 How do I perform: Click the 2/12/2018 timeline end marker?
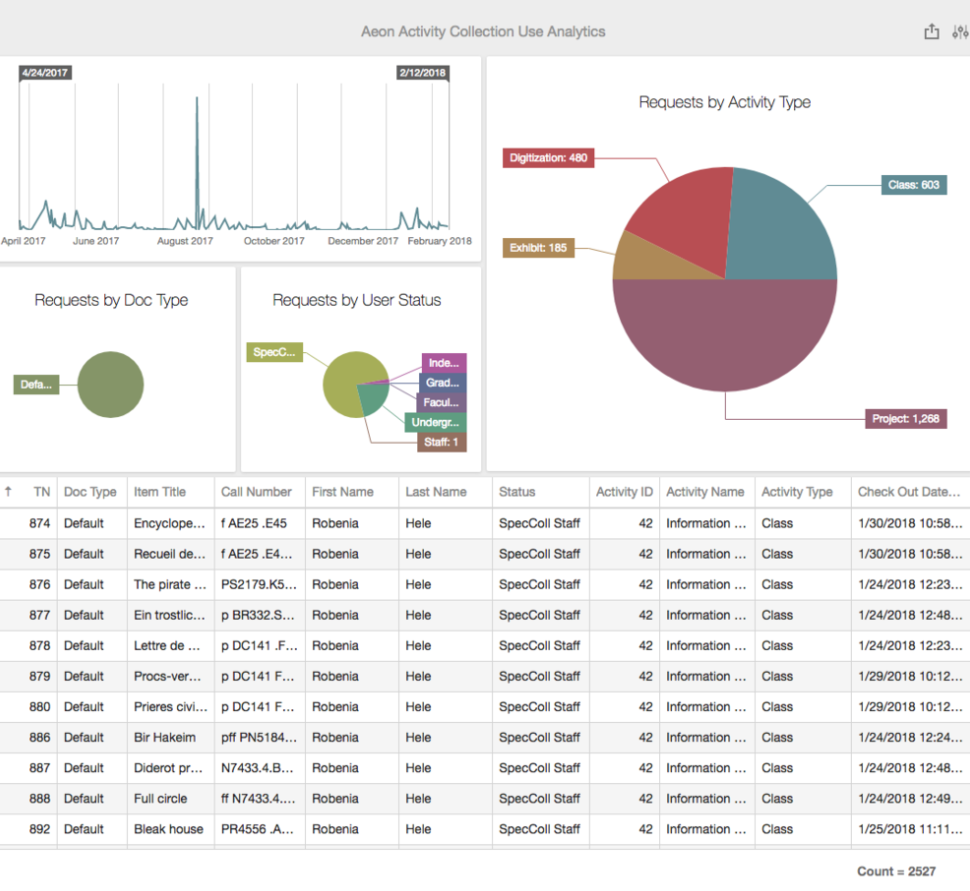[x=422, y=73]
